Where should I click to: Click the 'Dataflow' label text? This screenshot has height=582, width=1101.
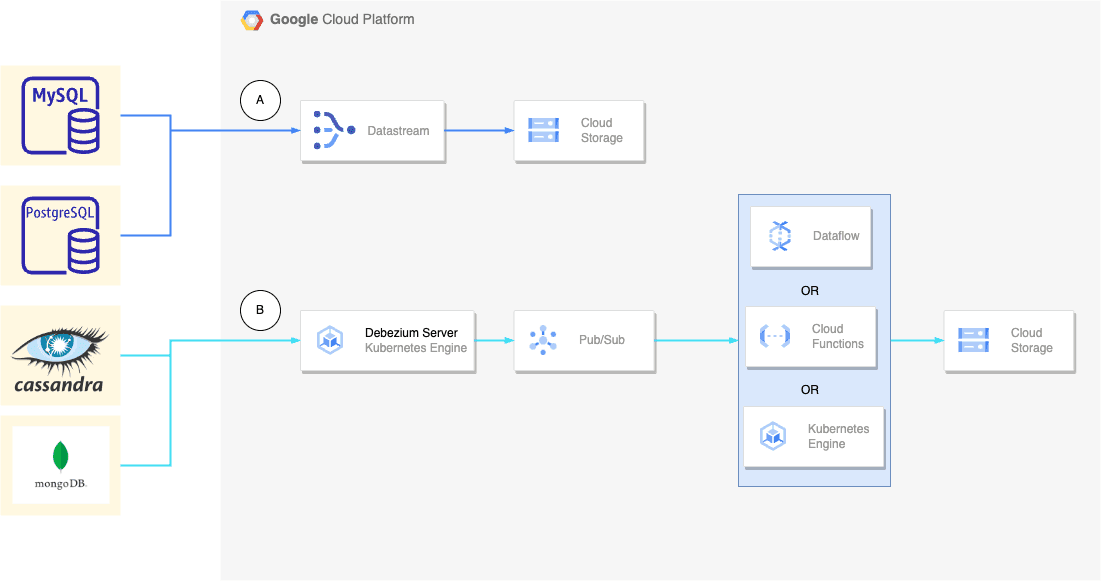(836, 236)
